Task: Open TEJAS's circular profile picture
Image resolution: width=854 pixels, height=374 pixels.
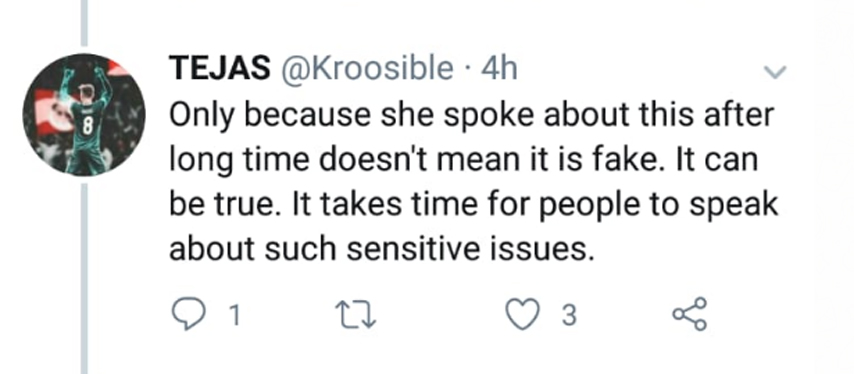Action: pos(84,114)
